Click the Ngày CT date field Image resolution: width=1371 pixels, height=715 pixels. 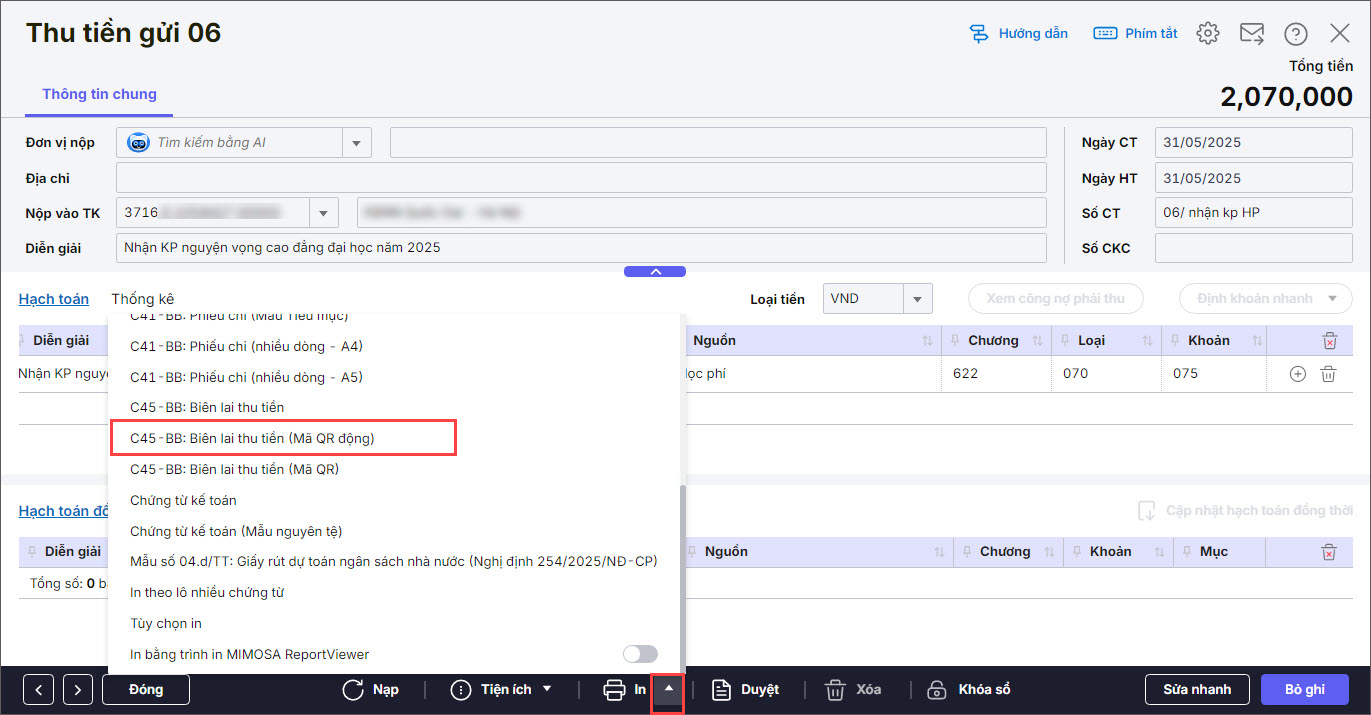pyautogui.click(x=1252, y=142)
